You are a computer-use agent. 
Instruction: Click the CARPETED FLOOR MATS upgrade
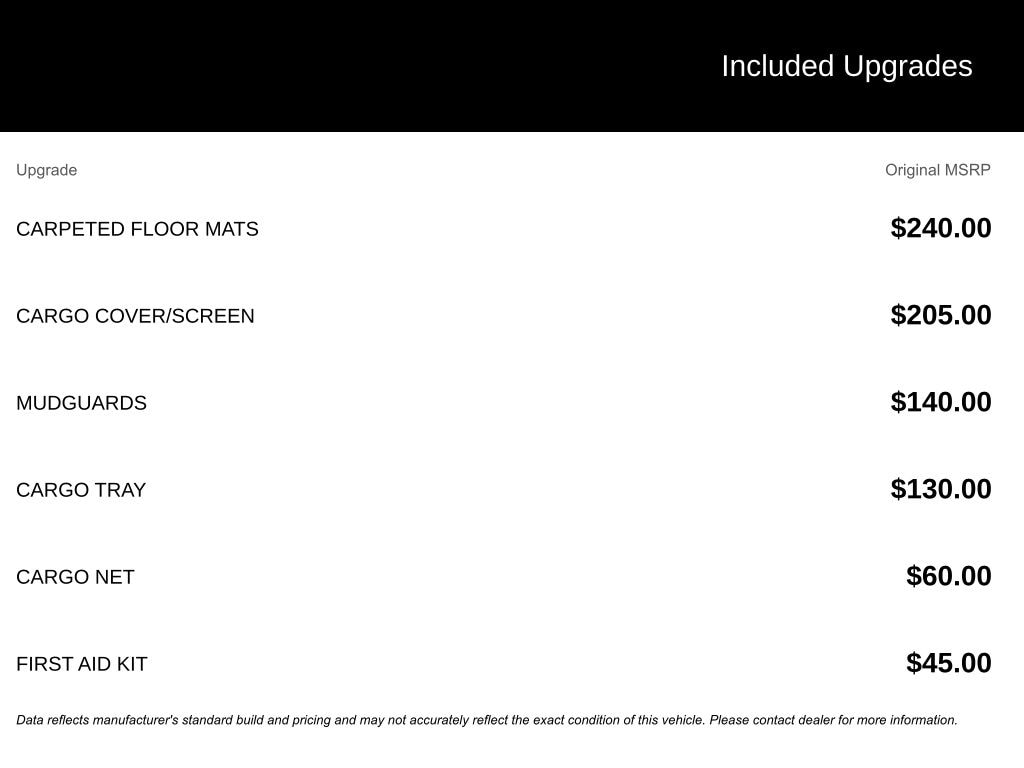pos(137,229)
